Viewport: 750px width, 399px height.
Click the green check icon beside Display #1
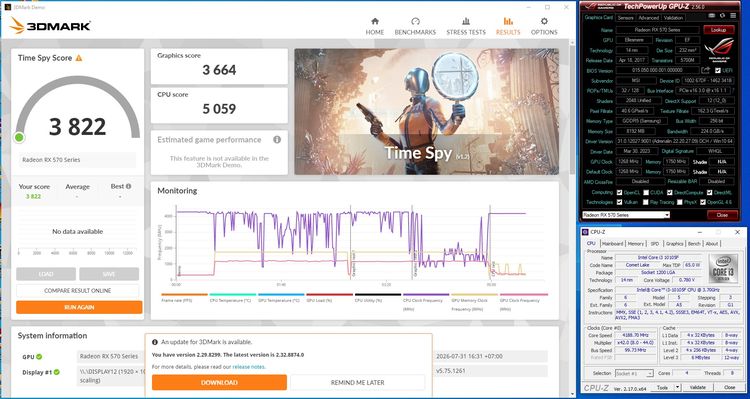pos(56,372)
